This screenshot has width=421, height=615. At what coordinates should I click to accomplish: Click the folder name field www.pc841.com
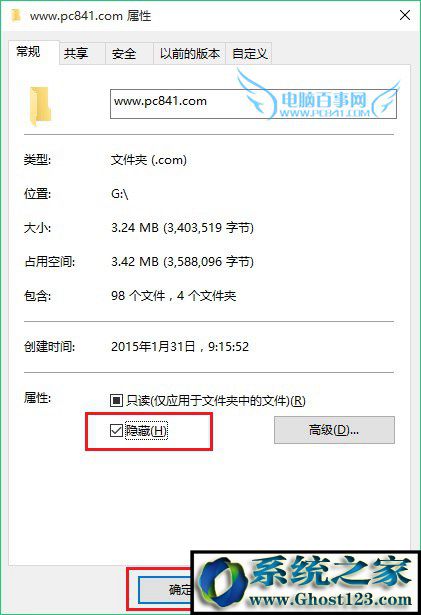253,104
